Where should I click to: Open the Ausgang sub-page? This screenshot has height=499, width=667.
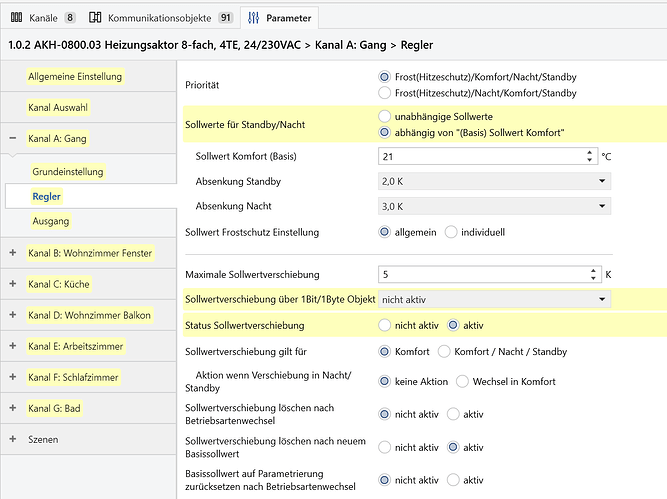50,220
